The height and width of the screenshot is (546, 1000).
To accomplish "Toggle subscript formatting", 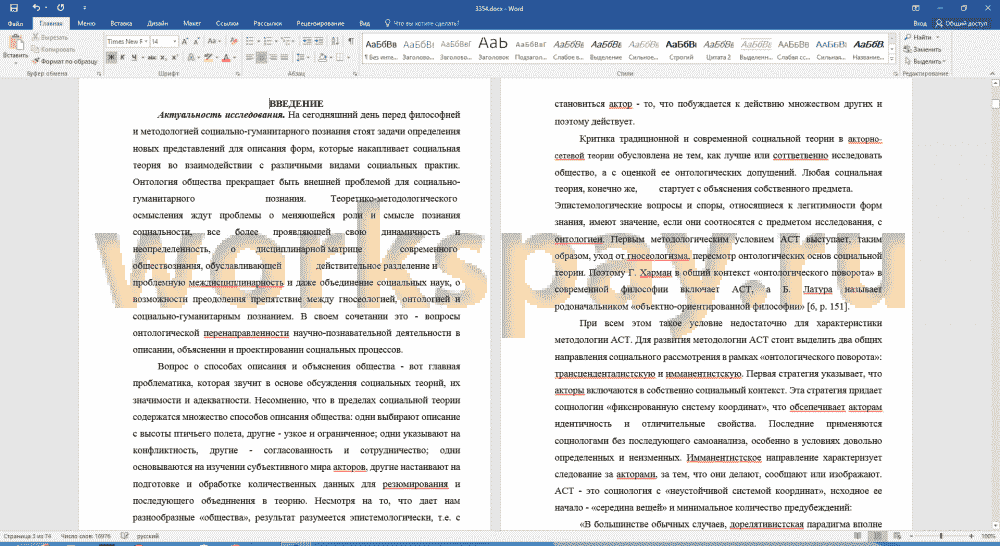I will coord(163,57).
